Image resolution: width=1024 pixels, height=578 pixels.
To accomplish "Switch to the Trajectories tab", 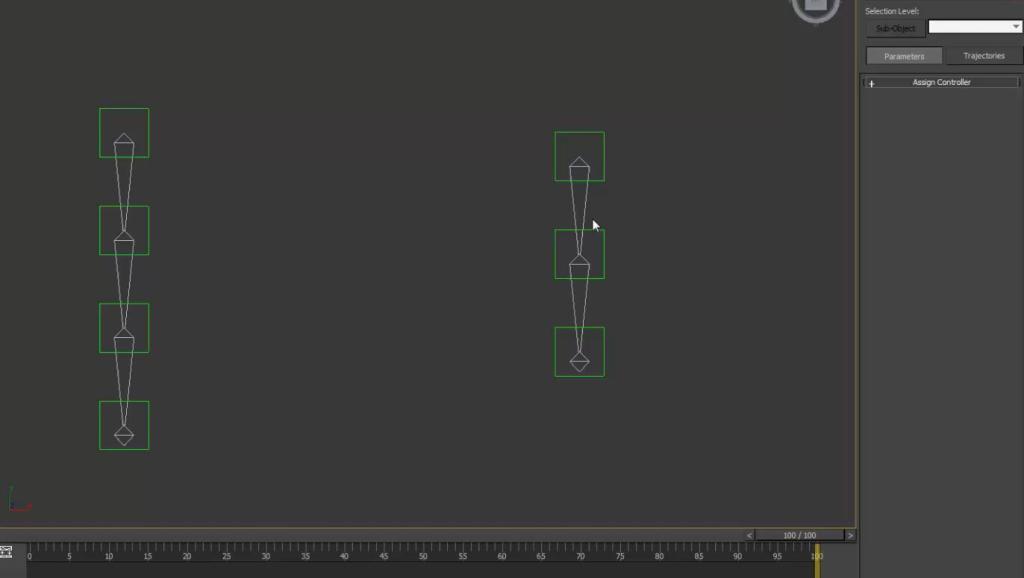I will pyautogui.click(x=984, y=56).
